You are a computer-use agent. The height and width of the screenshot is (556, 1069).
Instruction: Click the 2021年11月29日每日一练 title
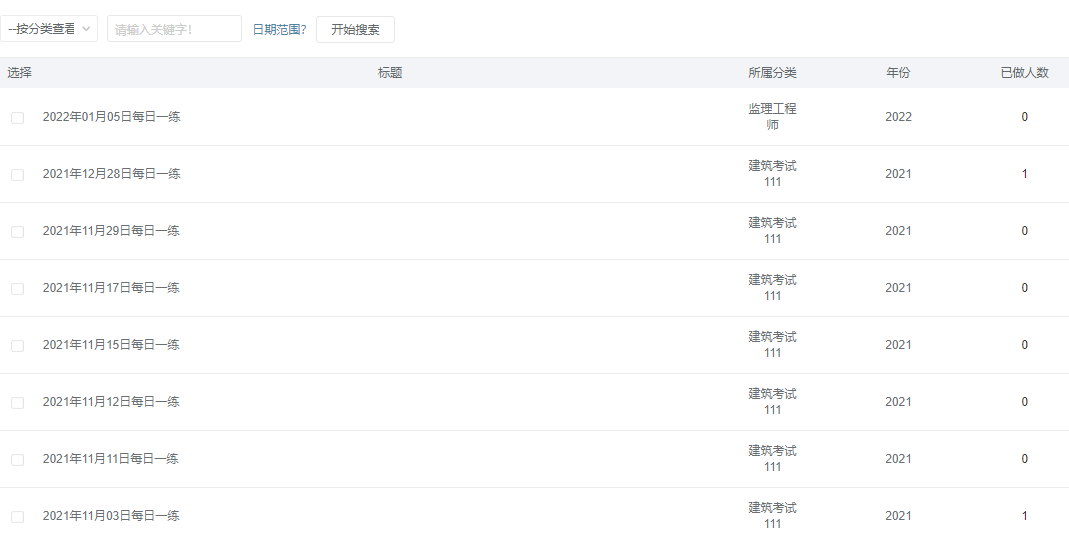(x=111, y=231)
